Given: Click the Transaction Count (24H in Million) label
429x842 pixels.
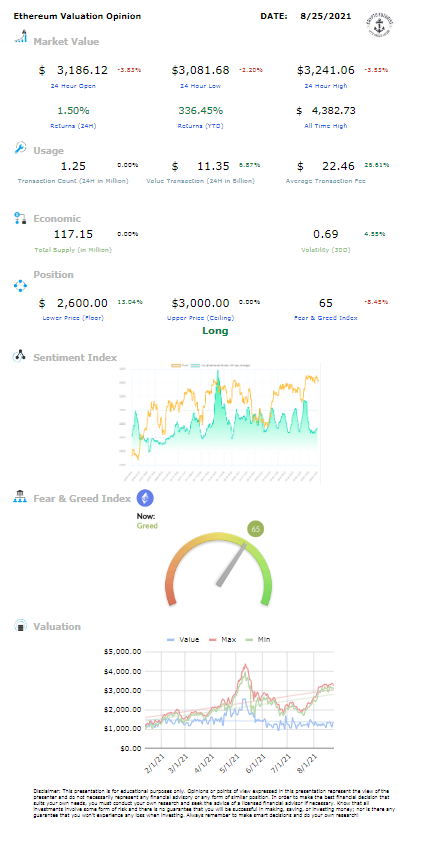Looking at the screenshot, I should pyautogui.click(x=73, y=181).
